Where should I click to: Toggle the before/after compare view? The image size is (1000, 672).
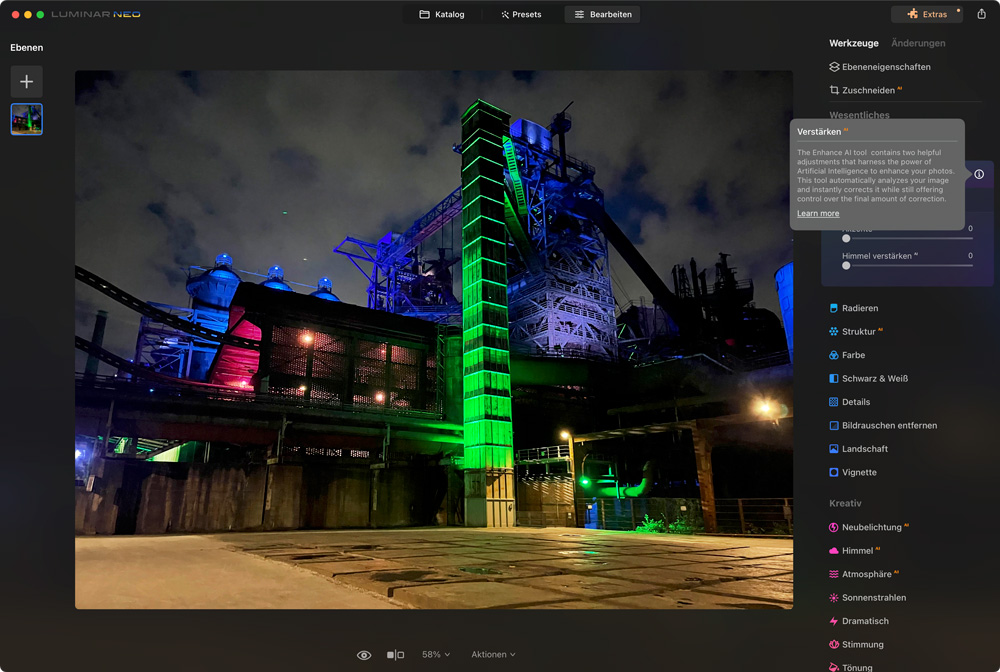tap(395, 655)
